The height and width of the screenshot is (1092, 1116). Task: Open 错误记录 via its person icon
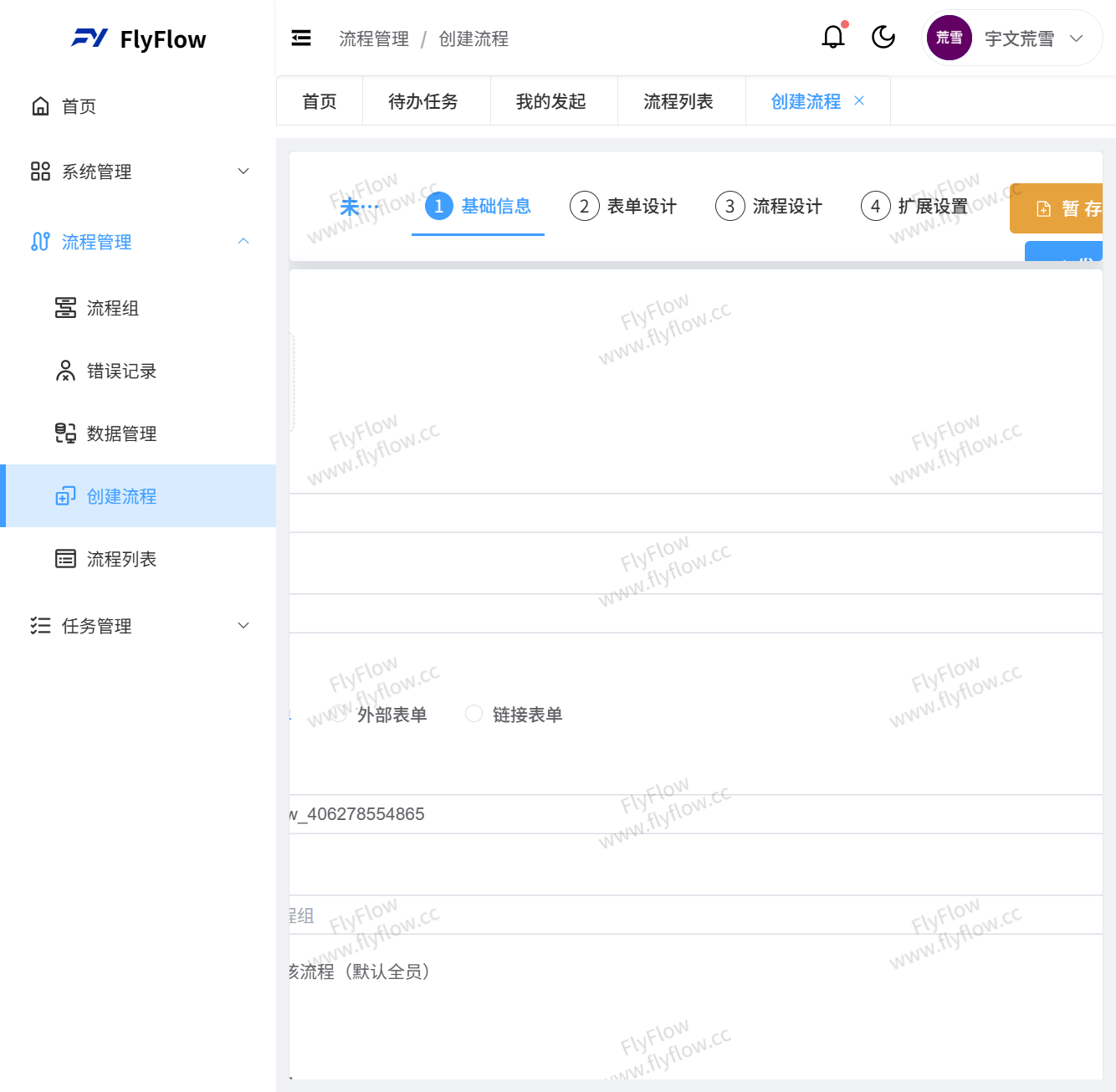click(x=65, y=371)
